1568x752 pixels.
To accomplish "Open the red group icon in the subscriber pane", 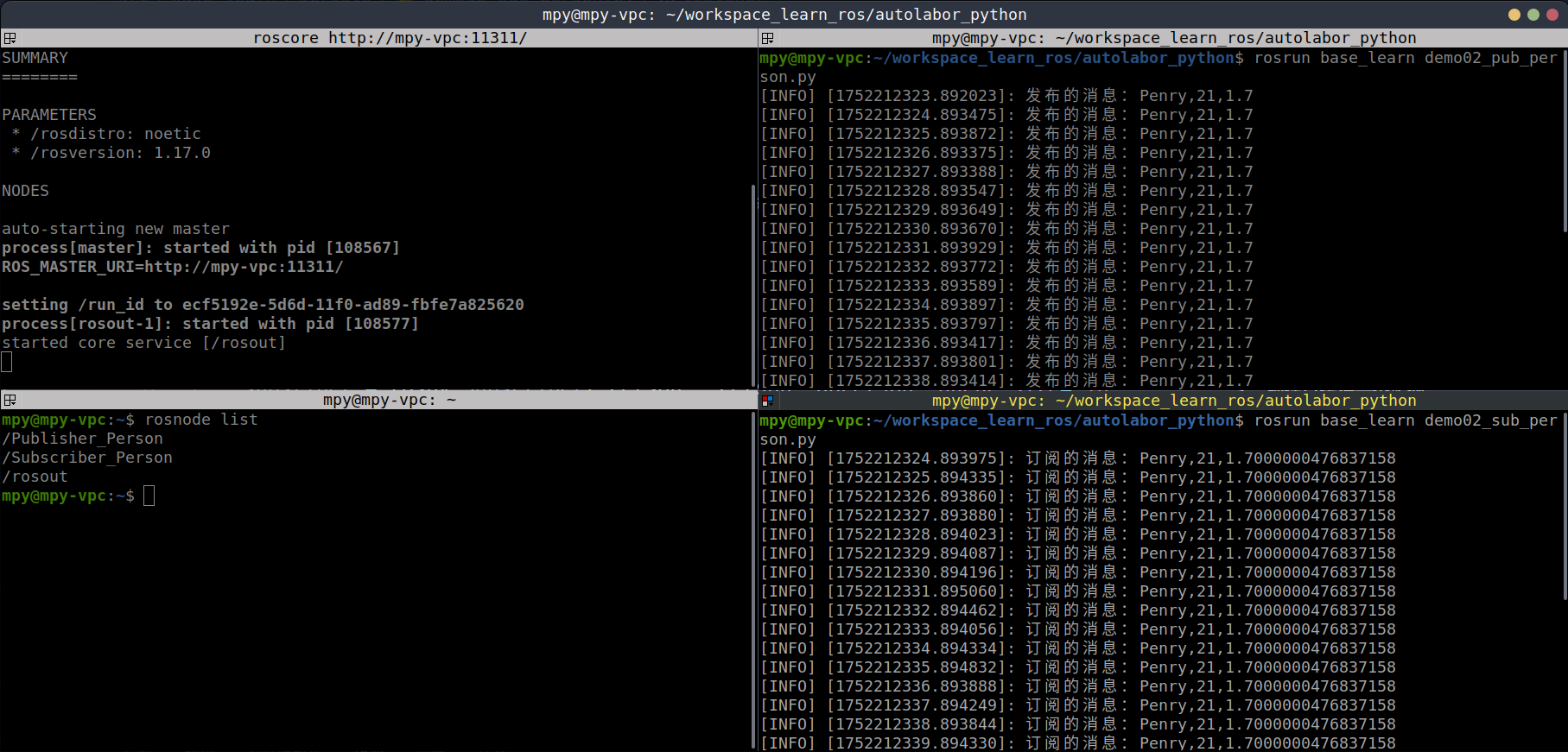I will (767, 401).
